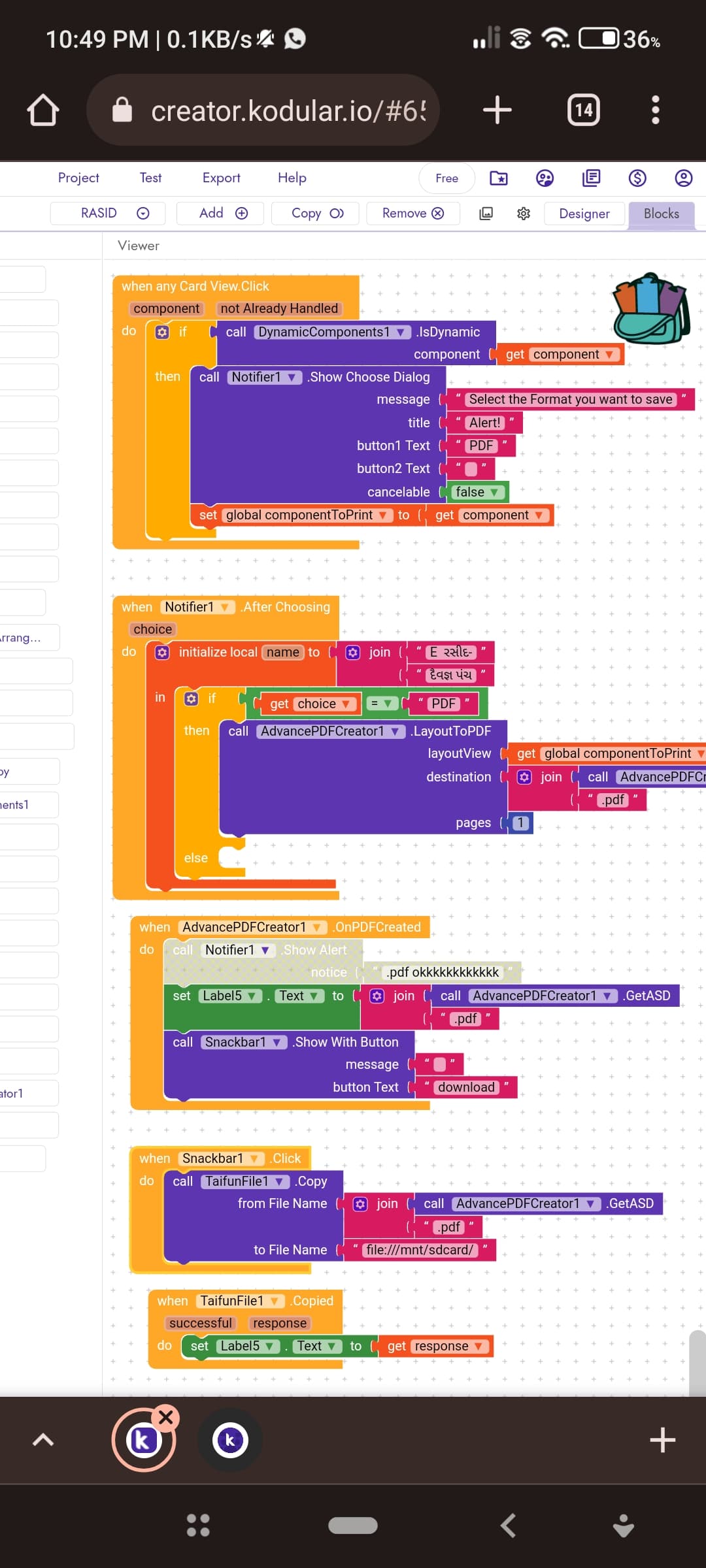Open the starred projects folder icon
This screenshot has width=706, height=1568.
[499, 178]
